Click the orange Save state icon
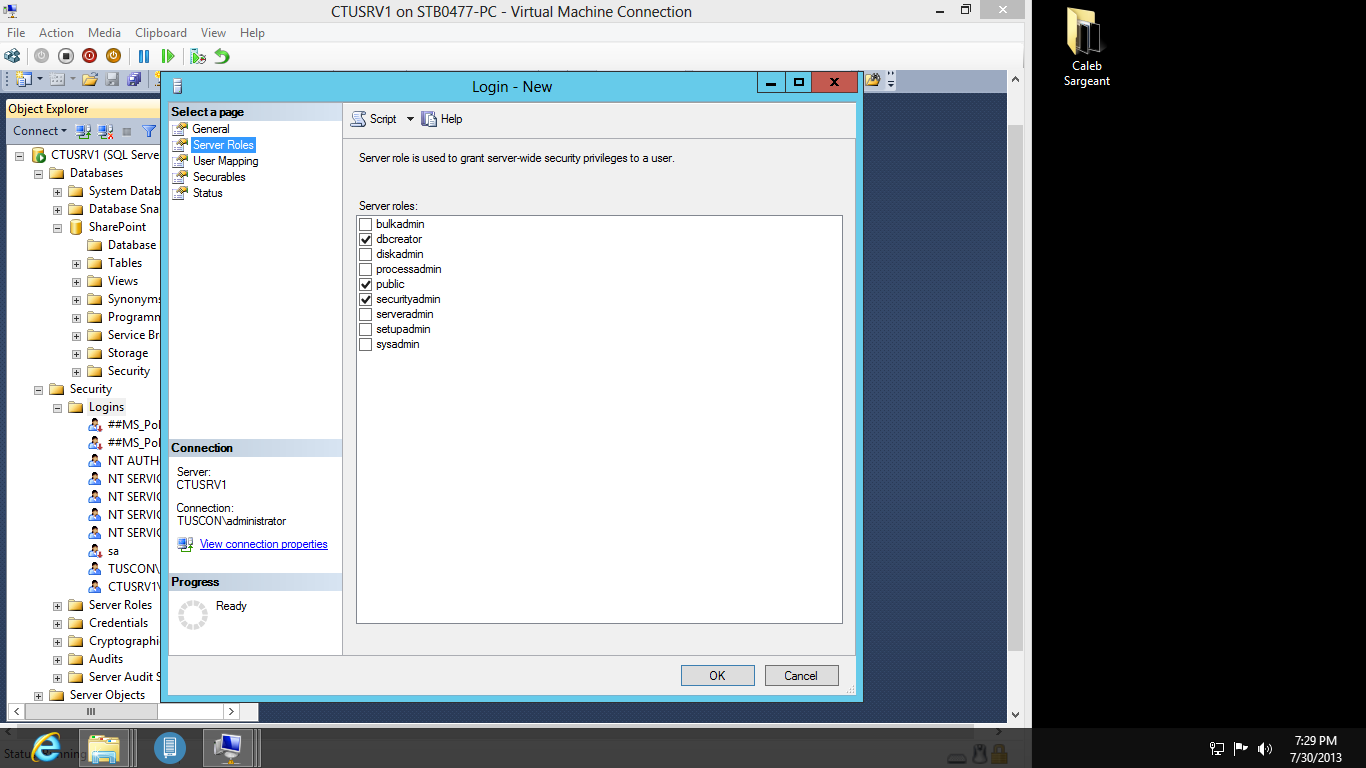The height and width of the screenshot is (768, 1366). click(x=113, y=56)
